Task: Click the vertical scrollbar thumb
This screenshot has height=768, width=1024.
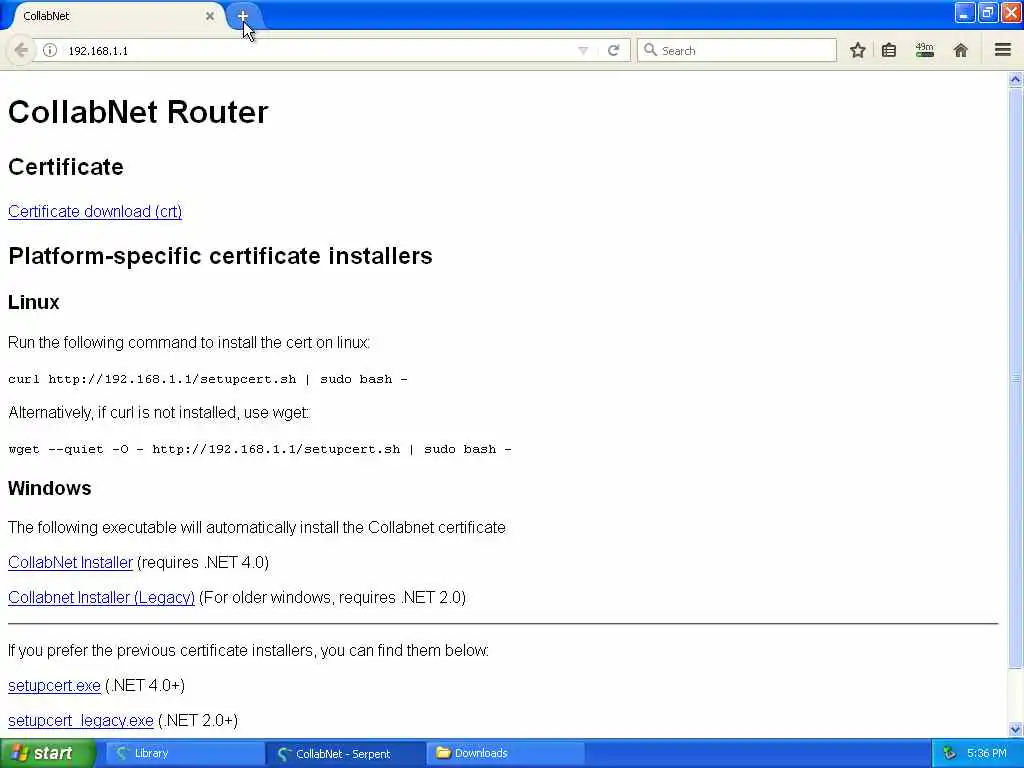Action: (x=1016, y=378)
